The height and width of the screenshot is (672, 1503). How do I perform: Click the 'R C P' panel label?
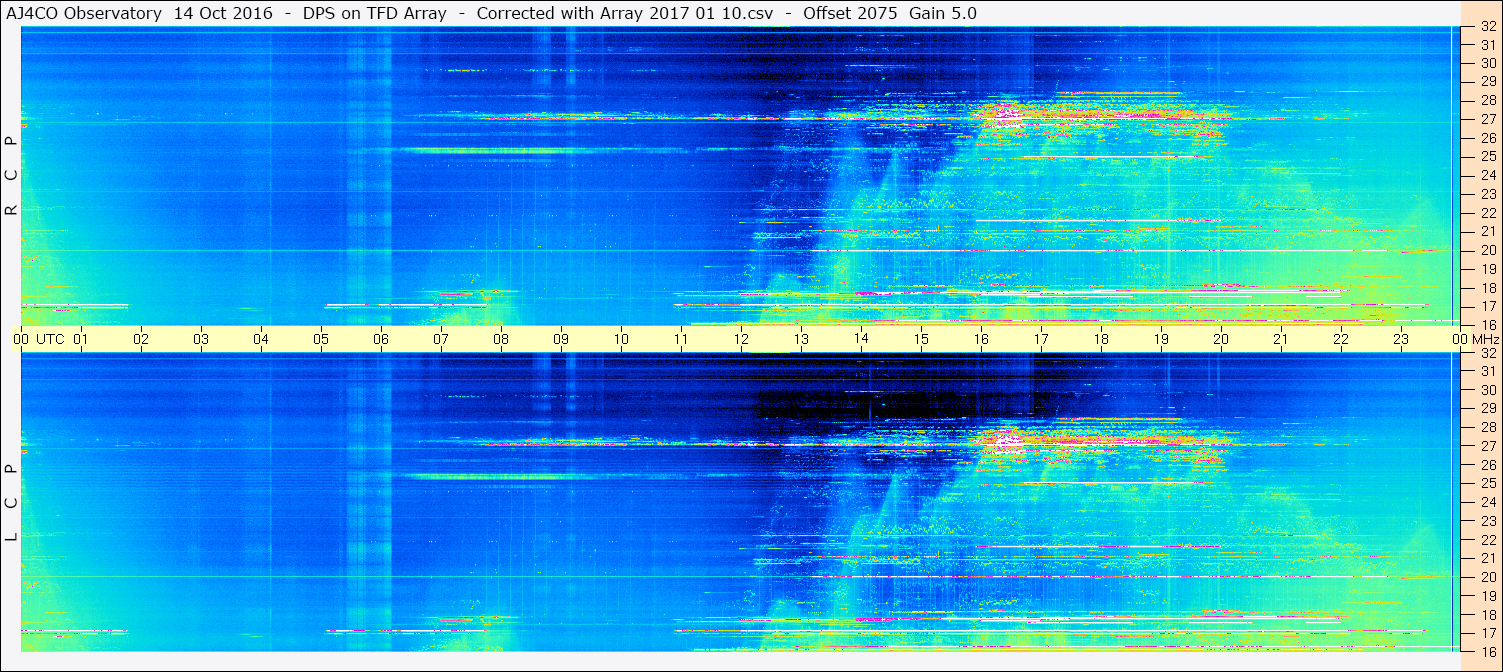(11, 176)
